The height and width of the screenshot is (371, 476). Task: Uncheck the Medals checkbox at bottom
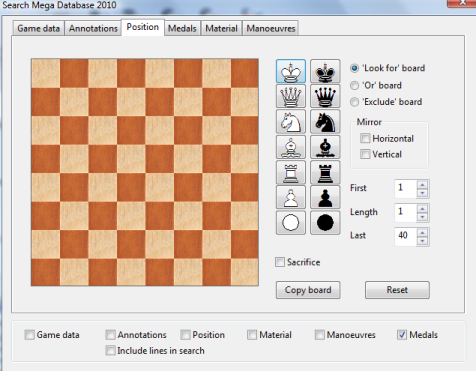[x=402, y=335]
